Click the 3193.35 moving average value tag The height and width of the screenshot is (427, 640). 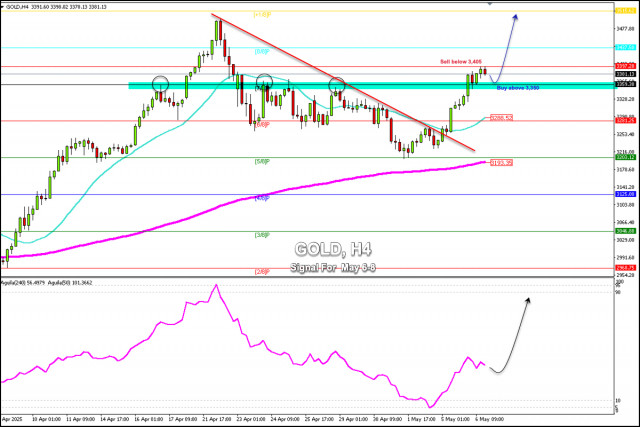(x=501, y=162)
